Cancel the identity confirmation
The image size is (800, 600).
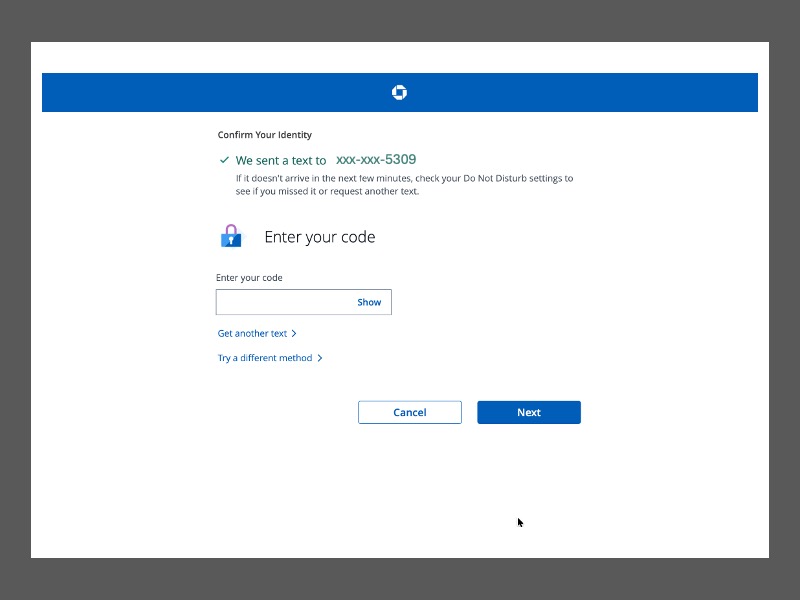pyautogui.click(x=410, y=412)
